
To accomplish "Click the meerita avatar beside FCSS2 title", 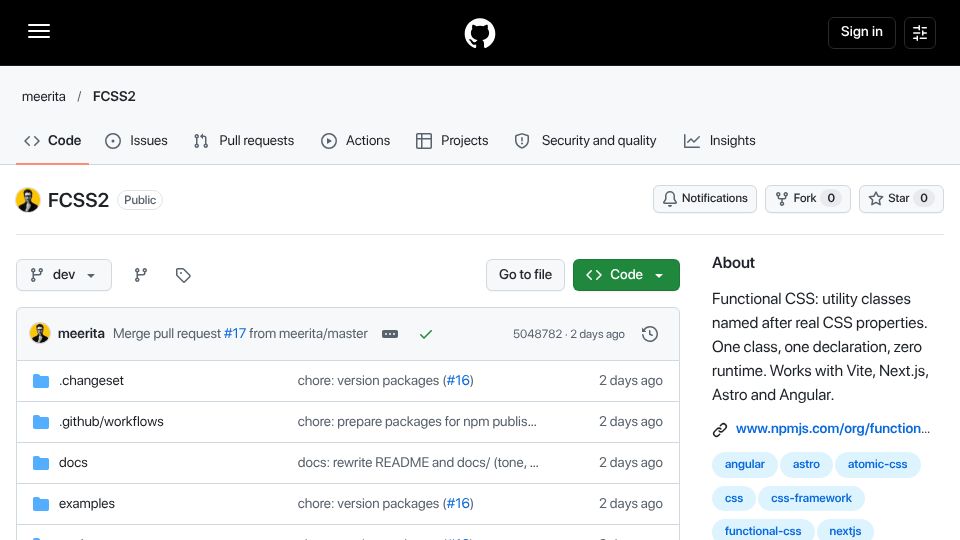I will [x=28, y=200].
